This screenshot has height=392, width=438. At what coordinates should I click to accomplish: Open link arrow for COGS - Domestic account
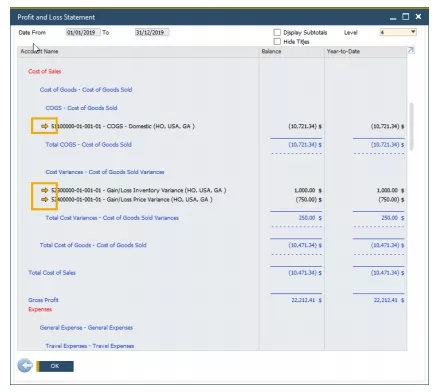[45, 126]
